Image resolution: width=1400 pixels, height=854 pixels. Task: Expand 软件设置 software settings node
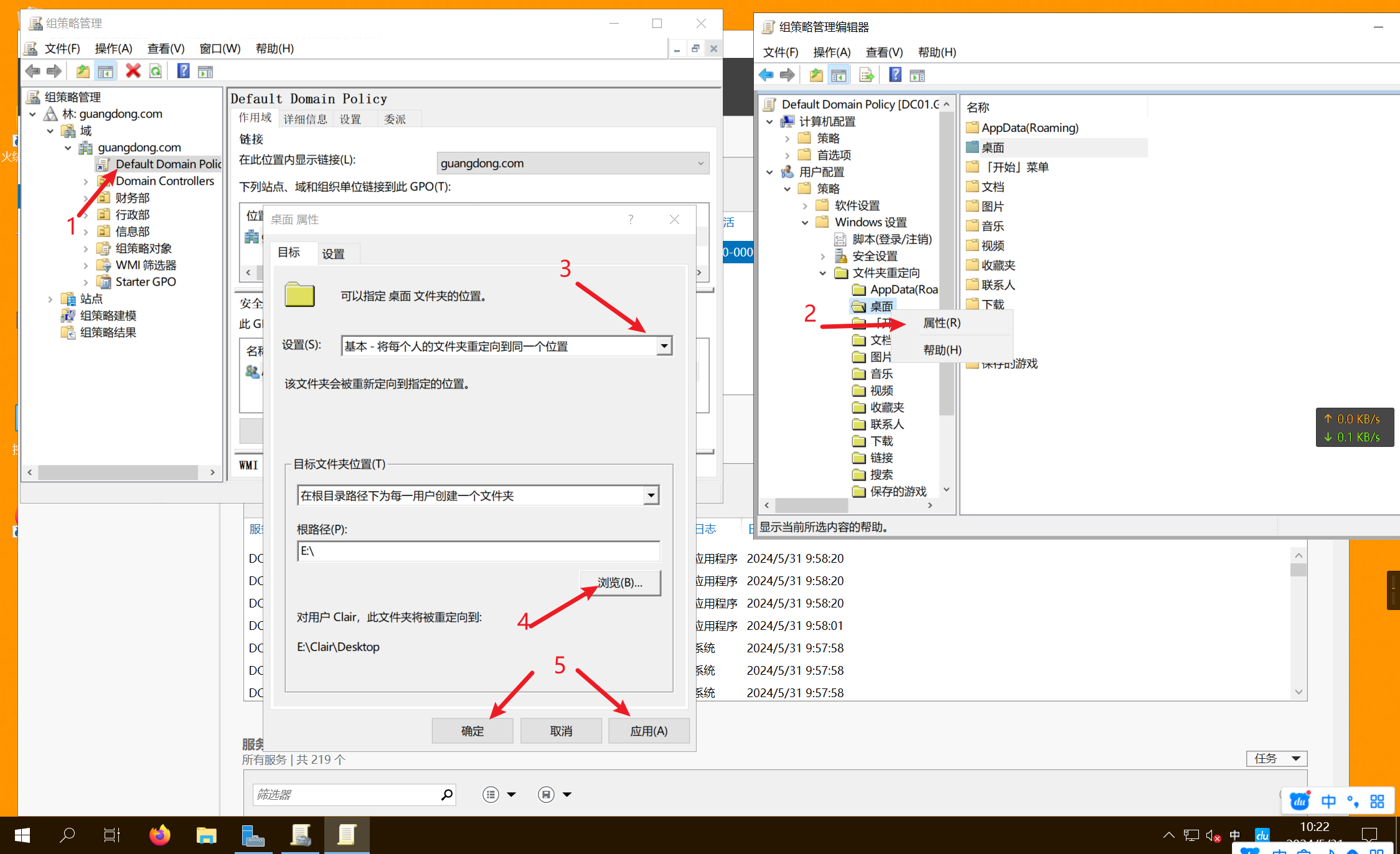(x=805, y=205)
